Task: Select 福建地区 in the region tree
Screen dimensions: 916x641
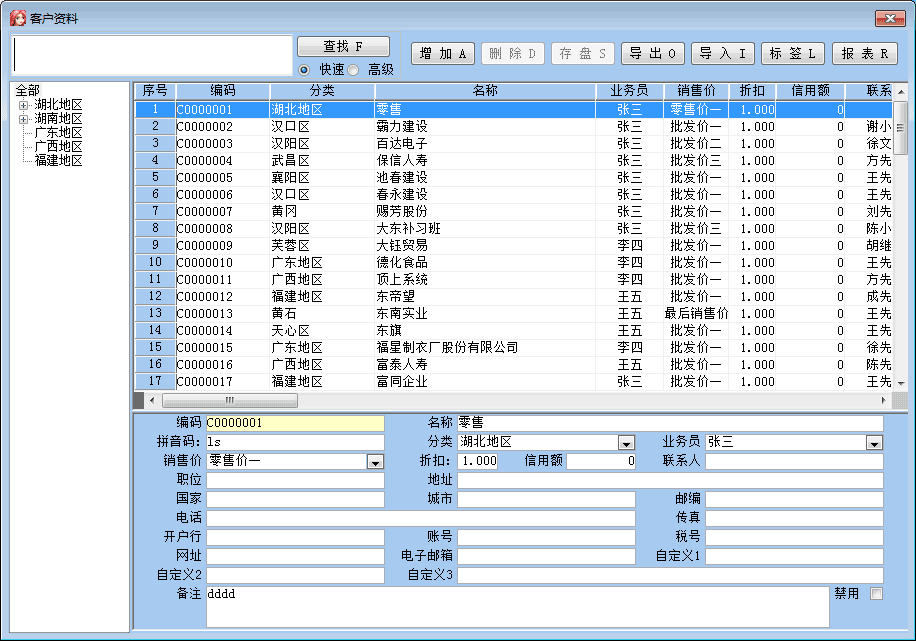Action: [58, 160]
